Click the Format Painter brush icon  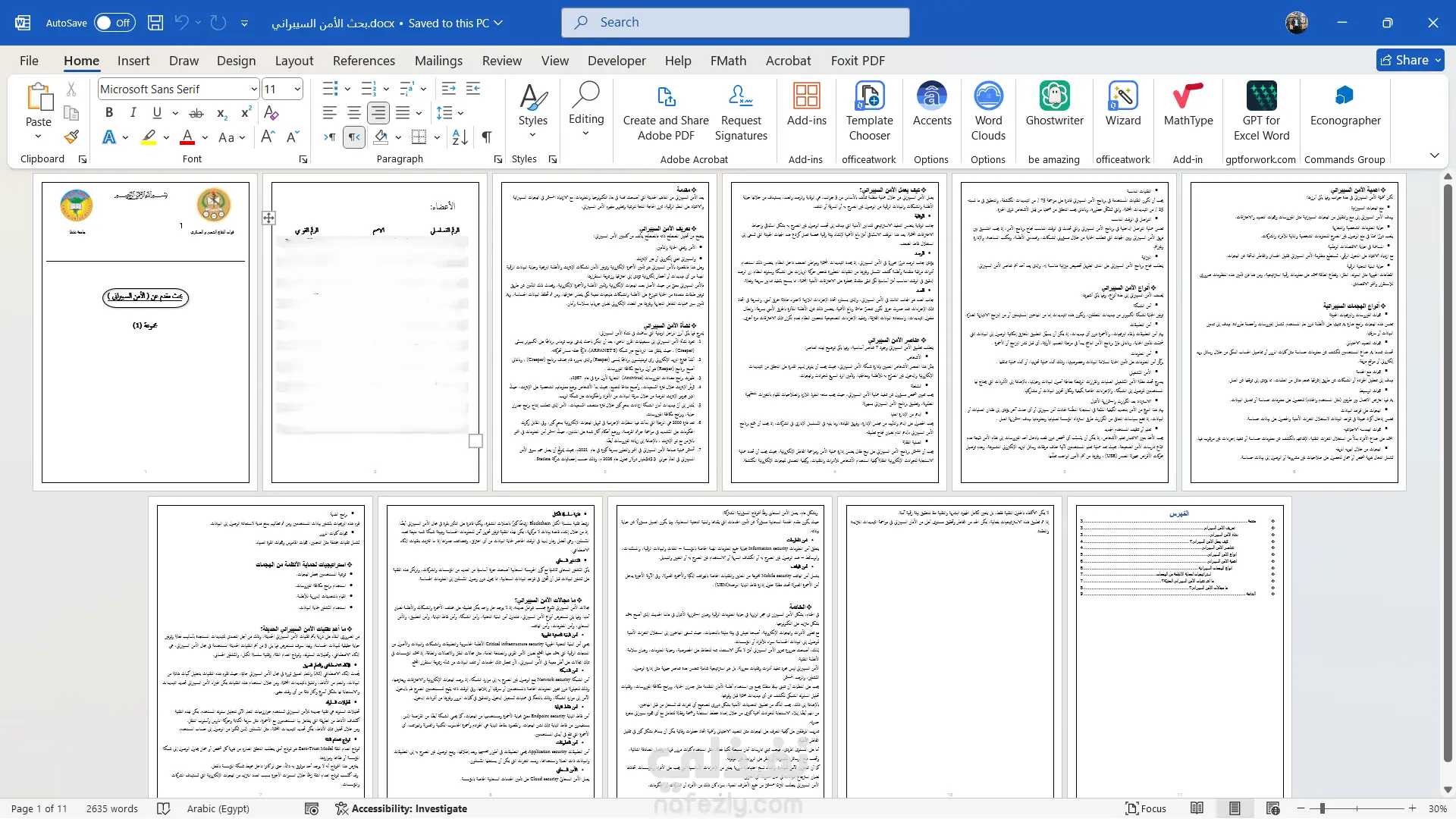click(71, 137)
